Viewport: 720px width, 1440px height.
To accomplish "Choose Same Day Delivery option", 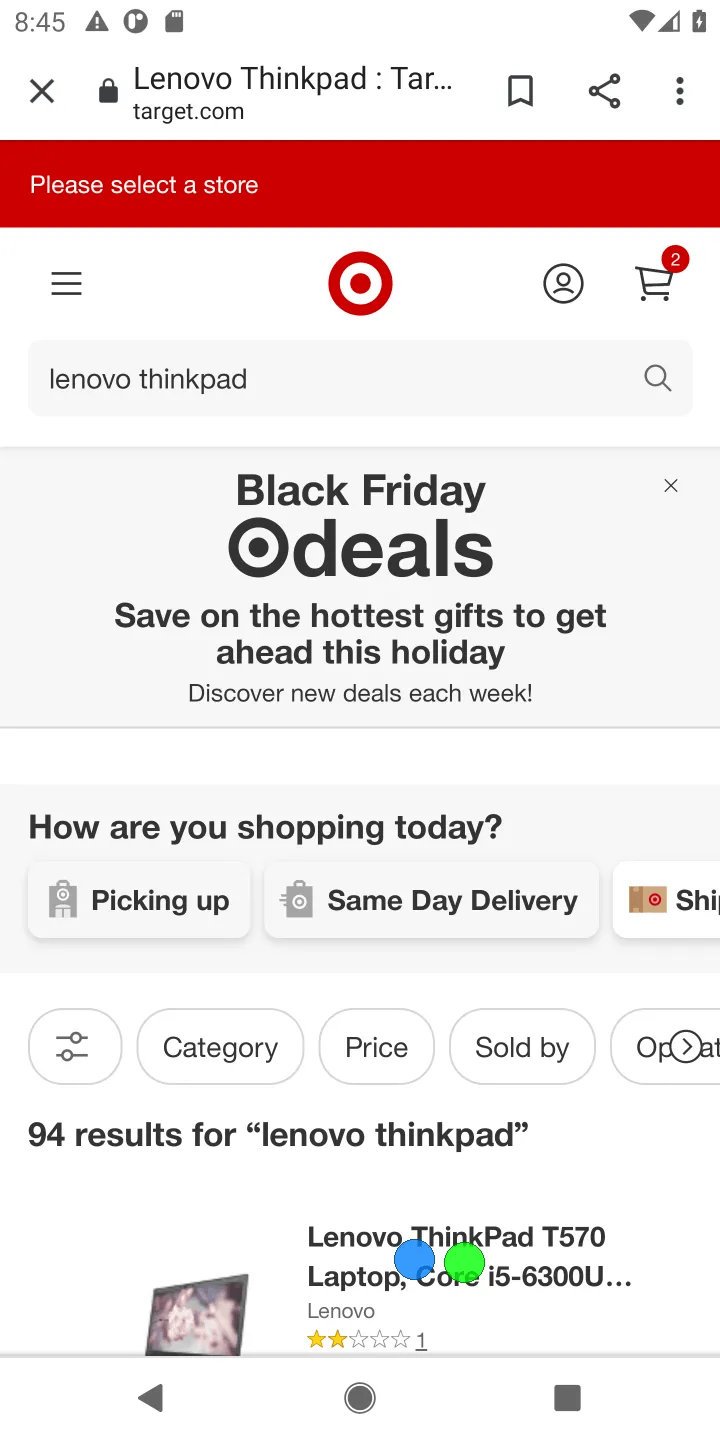I will (x=431, y=900).
